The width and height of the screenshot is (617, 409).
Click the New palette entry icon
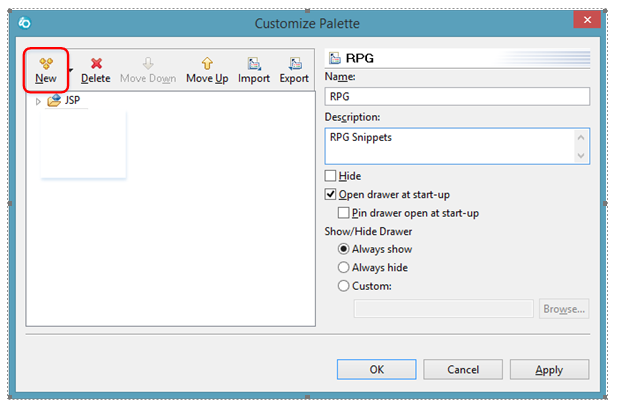point(45,62)
